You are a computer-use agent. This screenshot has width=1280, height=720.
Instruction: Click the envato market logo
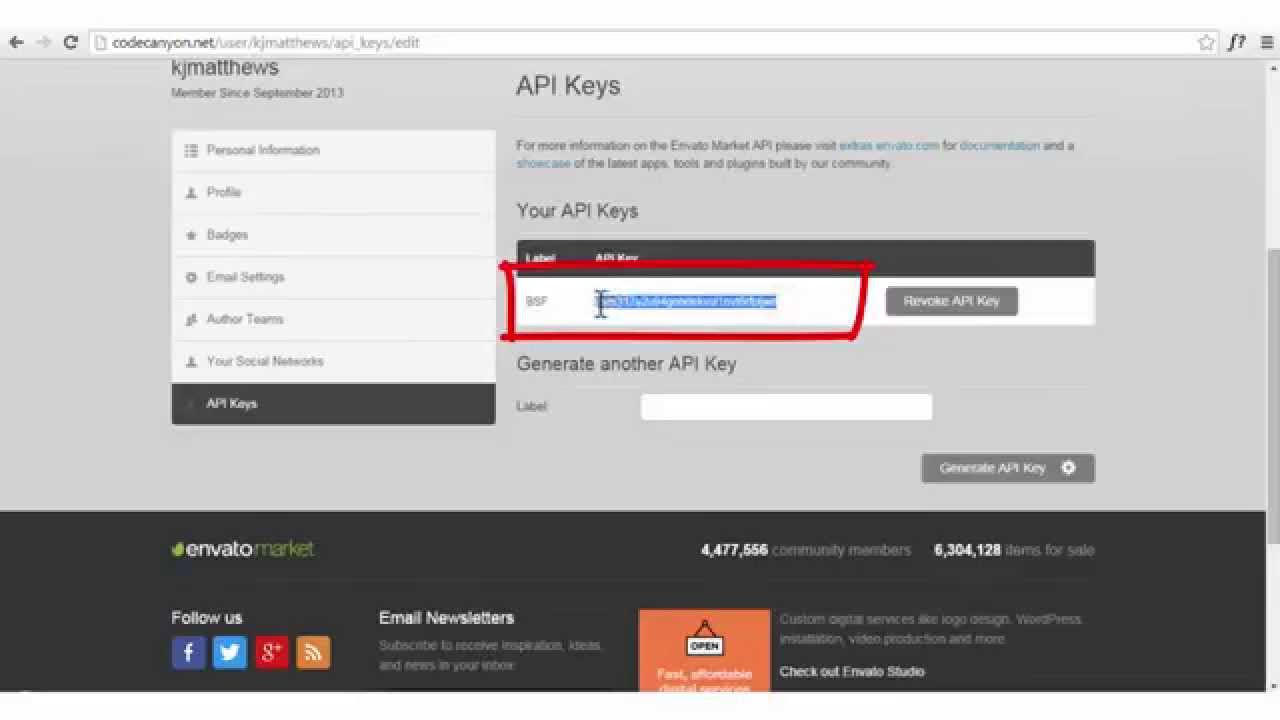point(243,549)
